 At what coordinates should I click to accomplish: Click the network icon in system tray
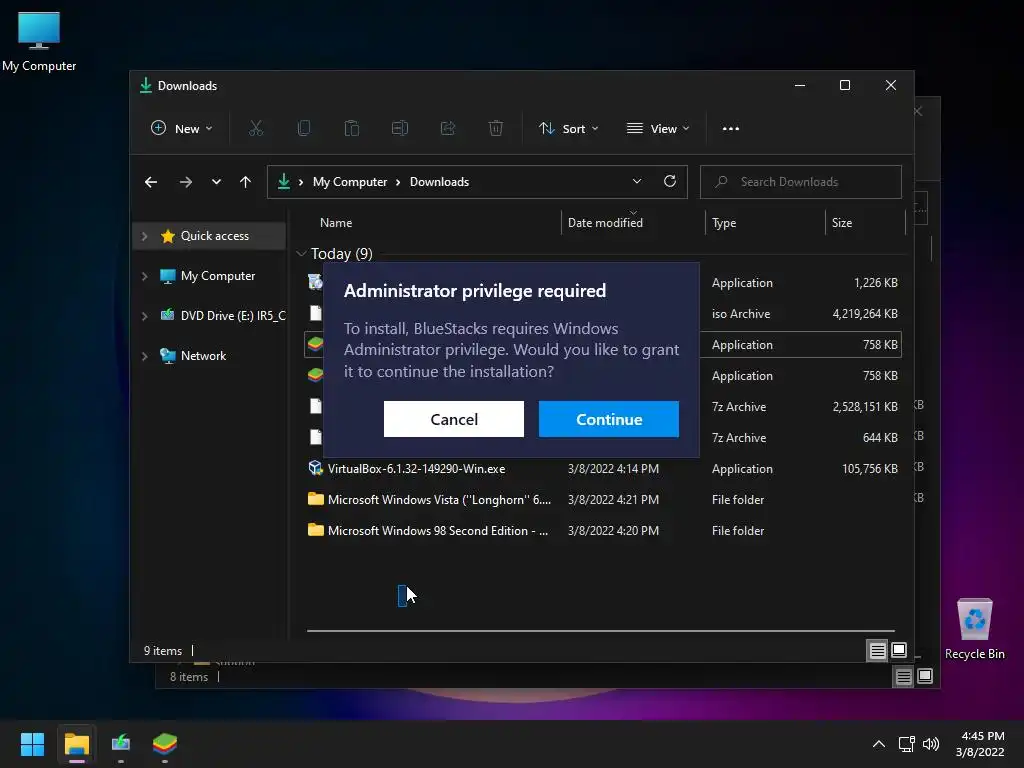tap(906, 744)
